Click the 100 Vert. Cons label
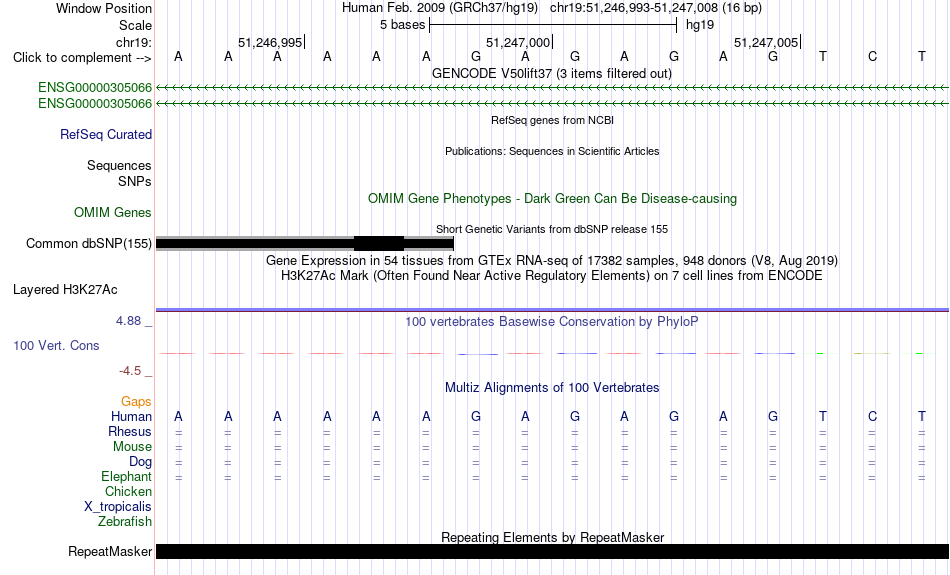The image size is (950, 575). tap(56, 345)
